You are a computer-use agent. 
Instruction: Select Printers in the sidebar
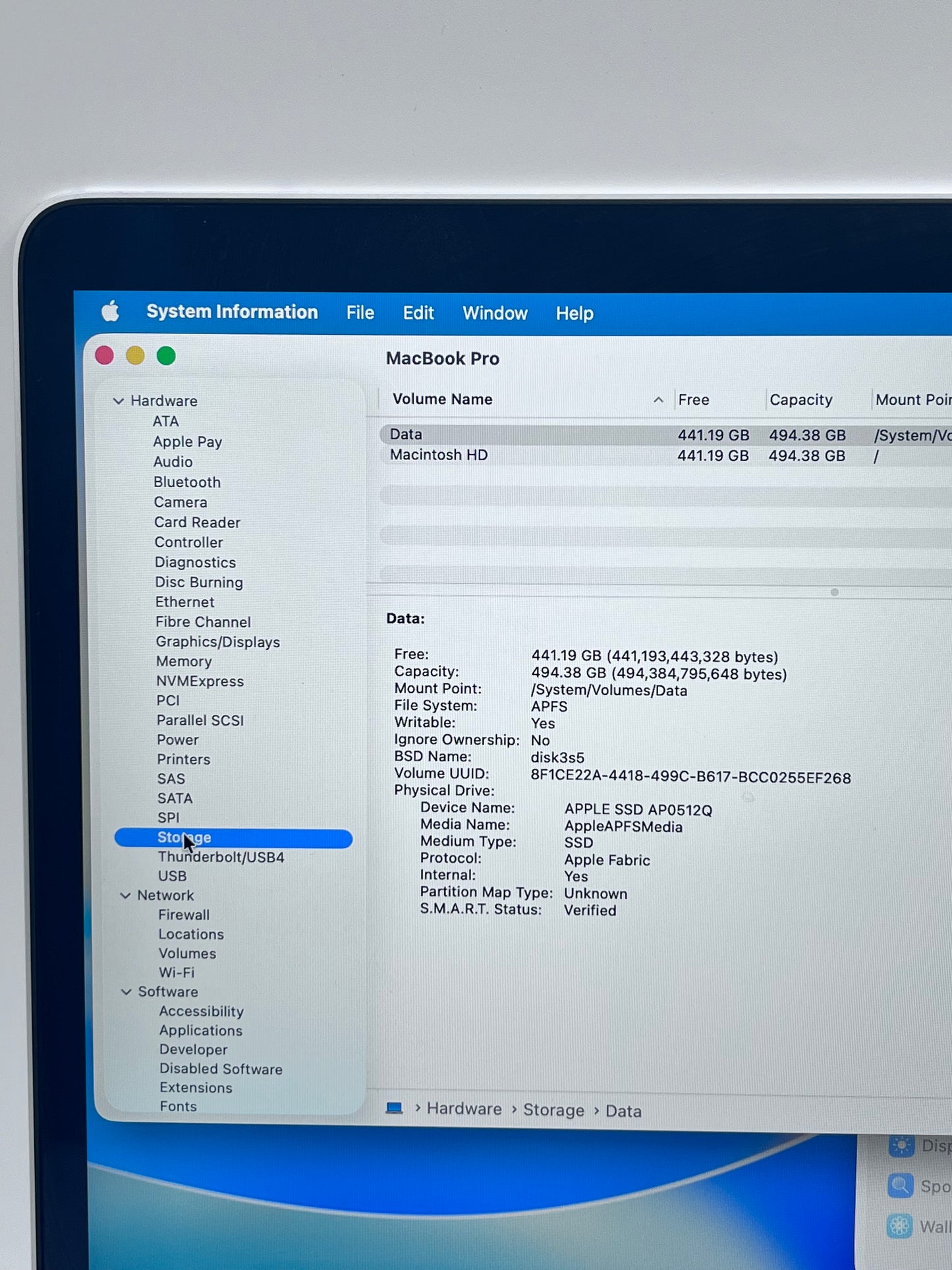point(184,759)
